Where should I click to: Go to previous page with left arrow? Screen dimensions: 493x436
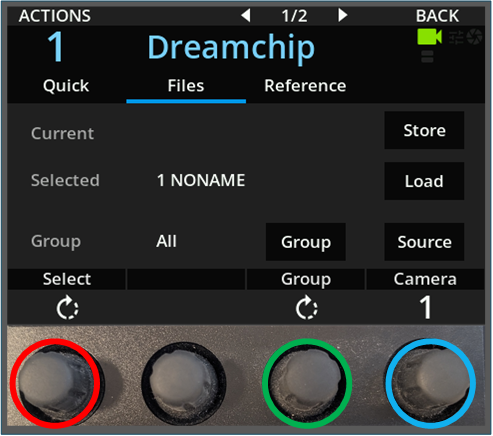pyautogui.click(x=246, y=15)
